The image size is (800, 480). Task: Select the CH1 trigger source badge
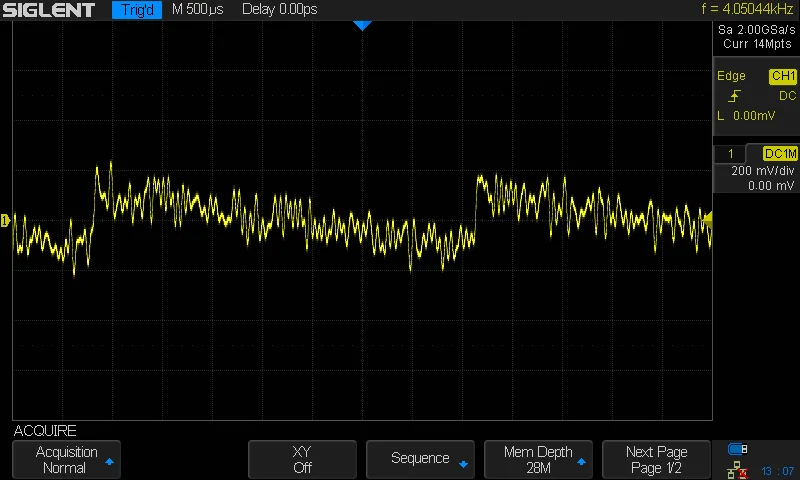tap(783, 76)
